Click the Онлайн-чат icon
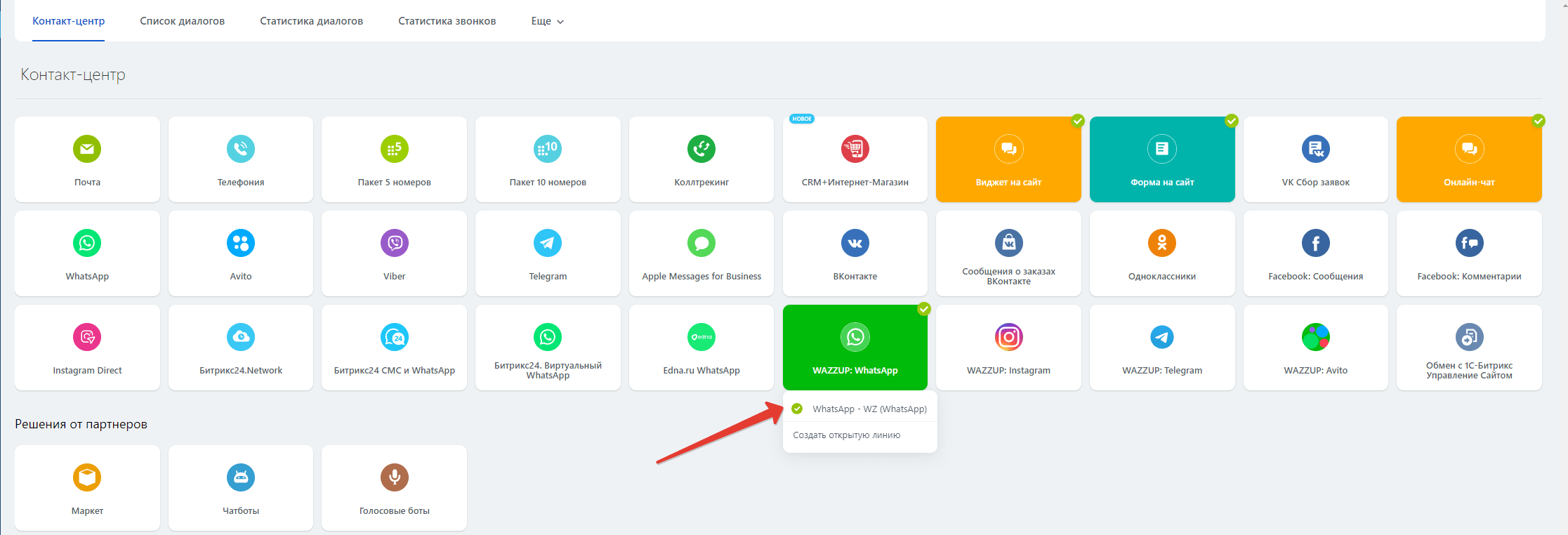 (x=1470, y=149)
